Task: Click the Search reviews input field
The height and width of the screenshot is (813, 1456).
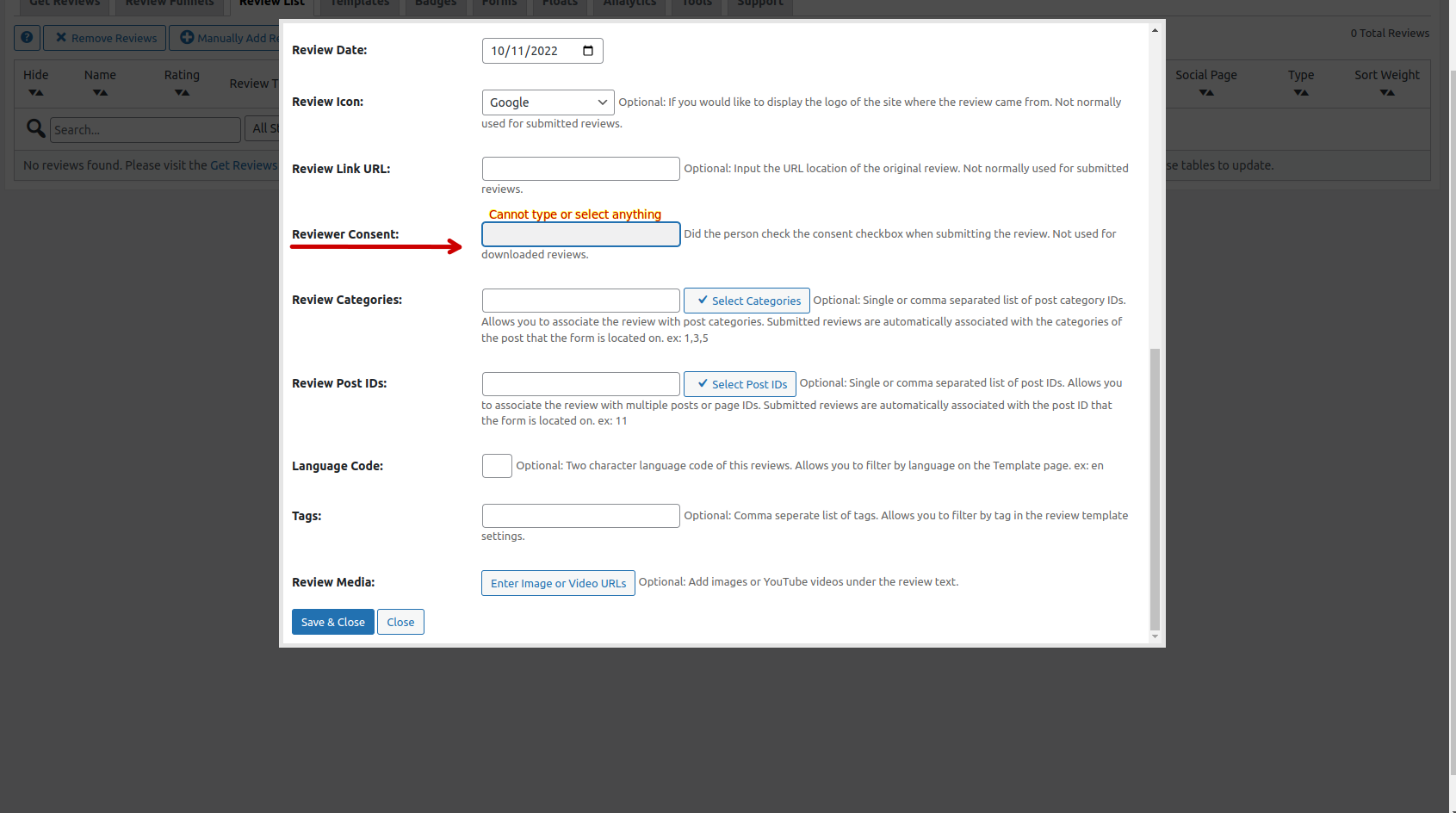Action: pyautogui.click(x=146, y=130)
